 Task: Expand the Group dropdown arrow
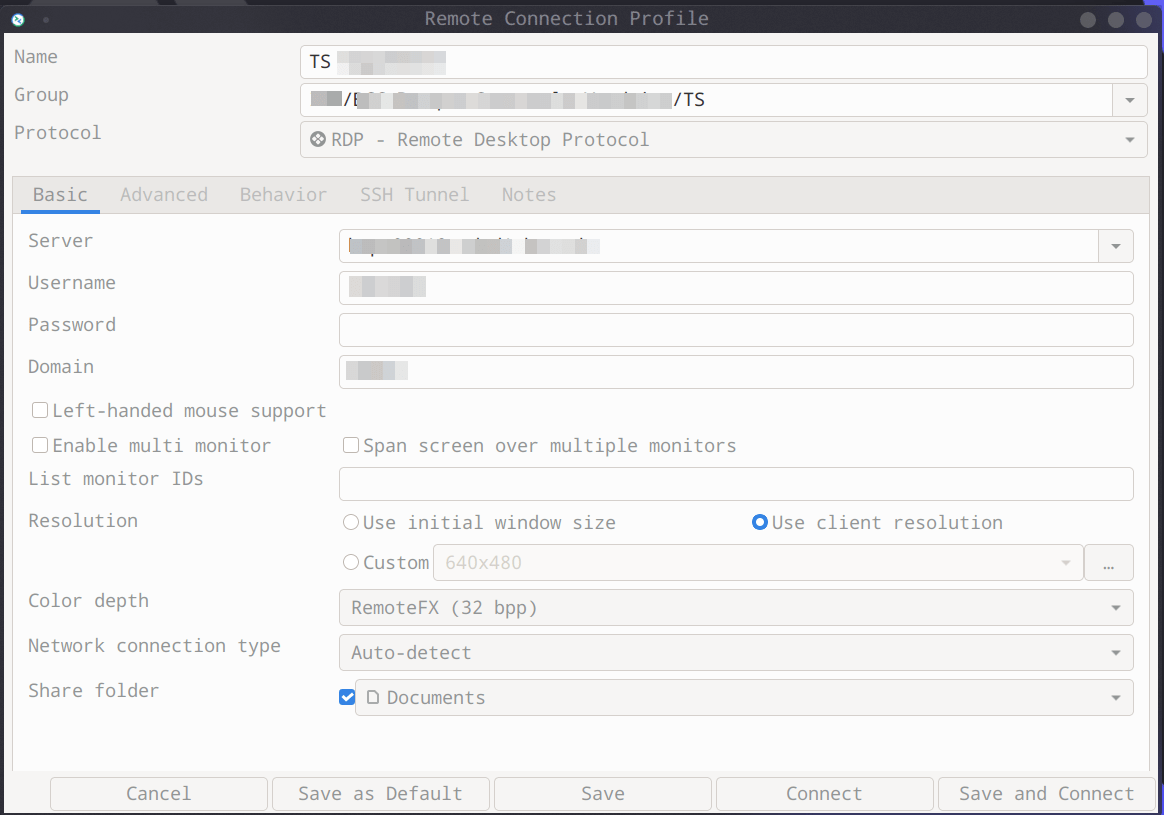coord(1129,100)
